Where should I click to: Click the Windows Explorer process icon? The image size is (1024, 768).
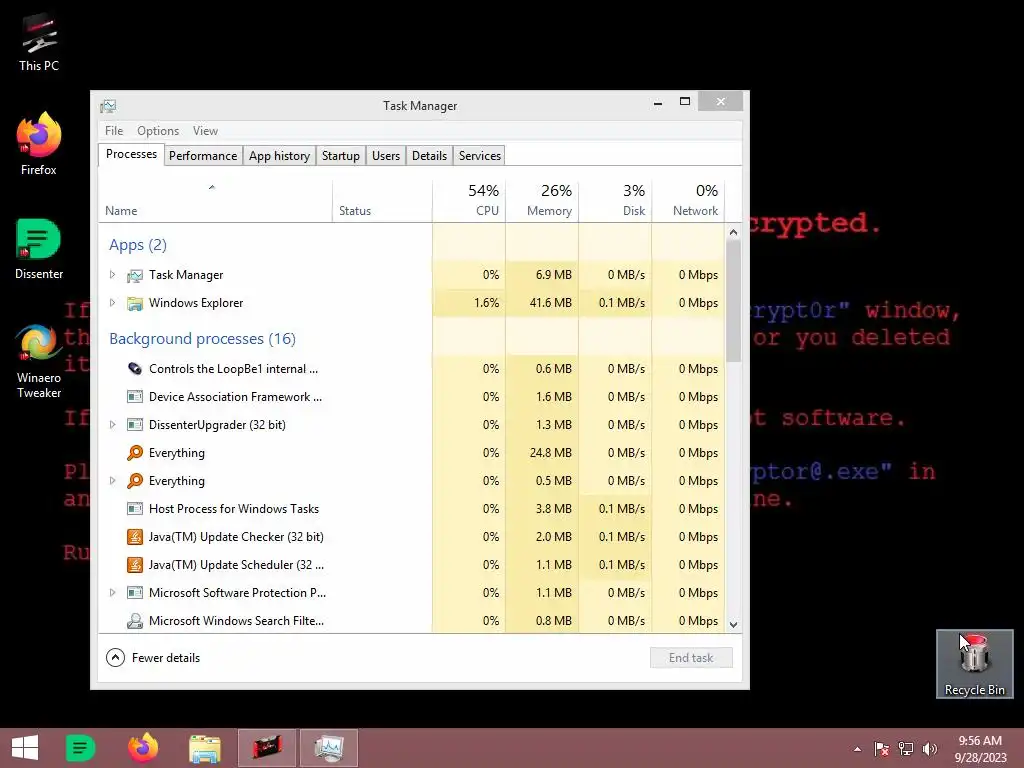[135, 304]
